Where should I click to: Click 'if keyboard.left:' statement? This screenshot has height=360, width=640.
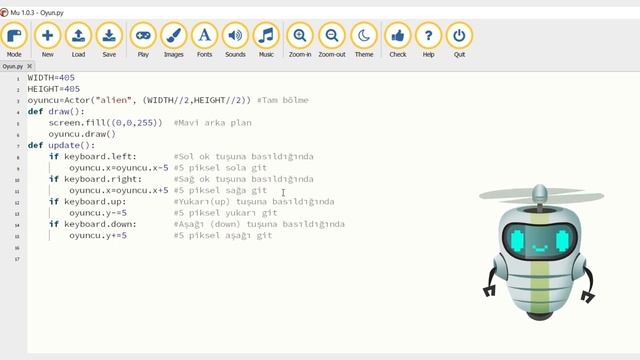point(93,157)
